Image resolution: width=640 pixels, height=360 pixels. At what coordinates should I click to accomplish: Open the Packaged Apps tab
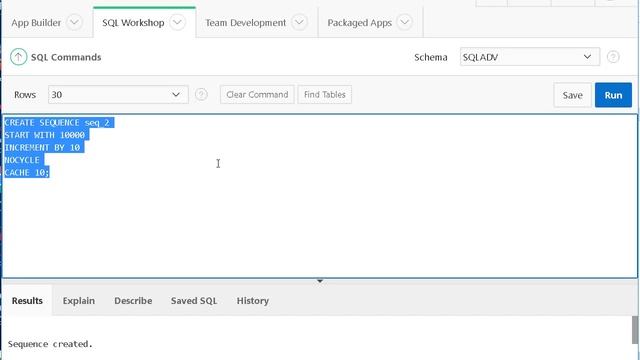359,23
